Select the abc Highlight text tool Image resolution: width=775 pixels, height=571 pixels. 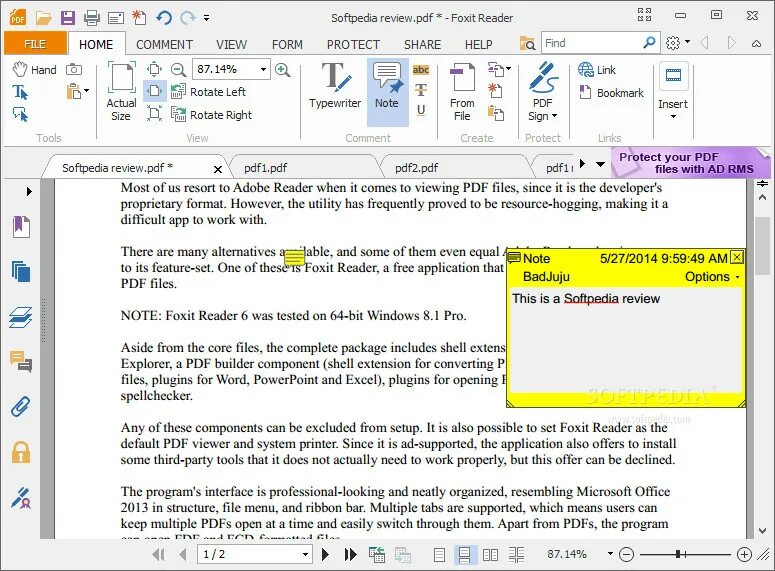click(x=421, y=70)
